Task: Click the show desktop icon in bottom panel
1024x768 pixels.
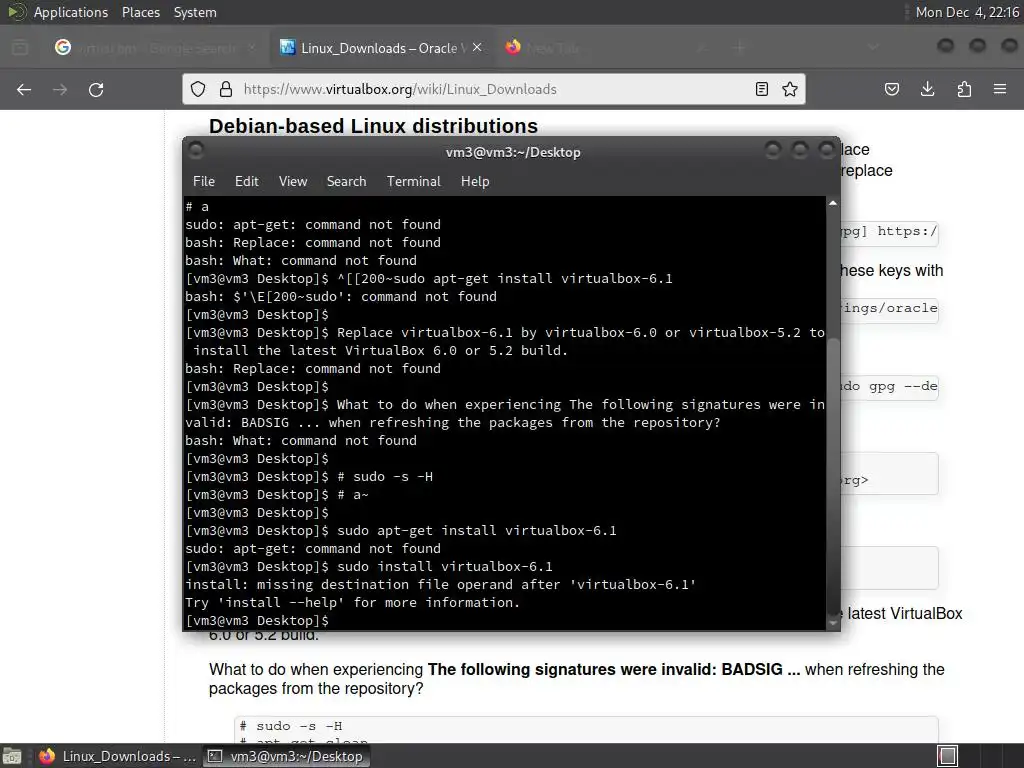Action: pos(12,756)
